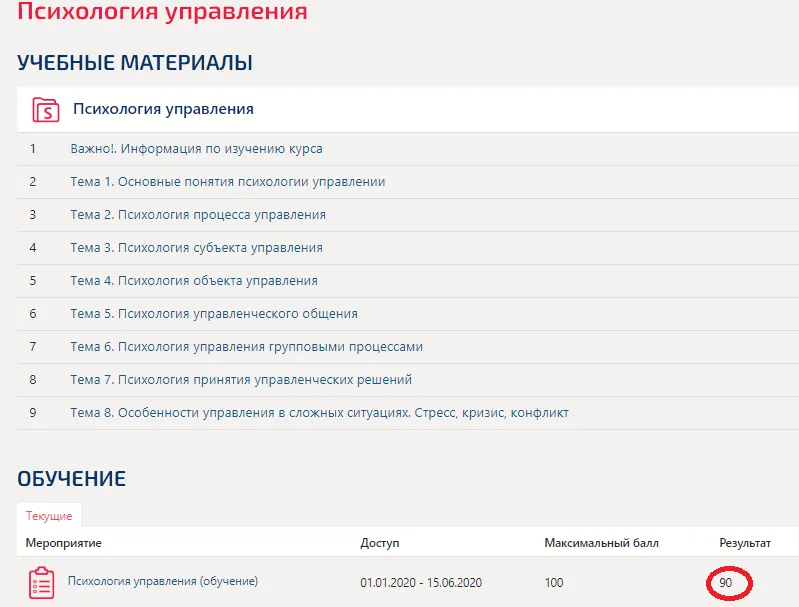Open Тема 8 Особенности управления в сложных ситуациях
This screenshot has height=607, width=799.
[319, 413]
